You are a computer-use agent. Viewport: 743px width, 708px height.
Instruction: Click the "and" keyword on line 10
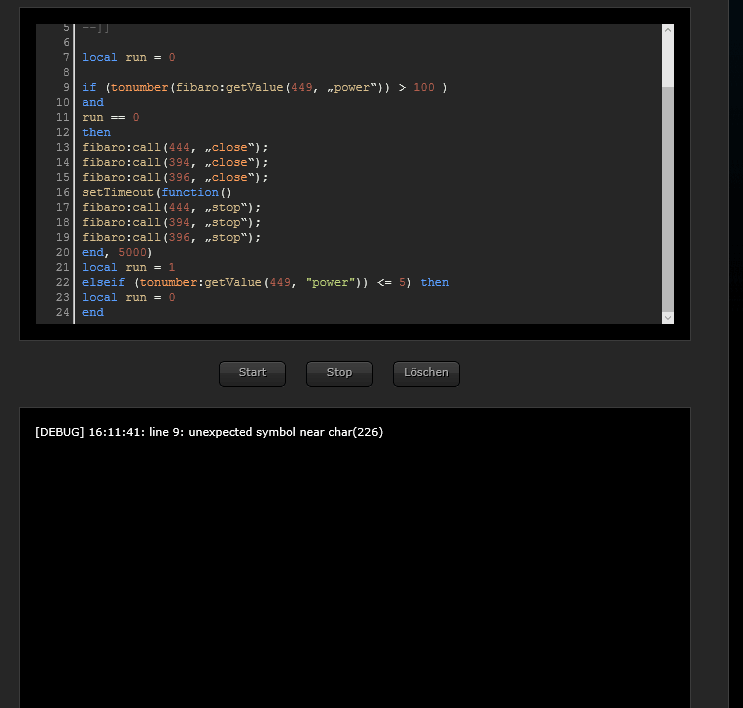[x=93, y=103]
